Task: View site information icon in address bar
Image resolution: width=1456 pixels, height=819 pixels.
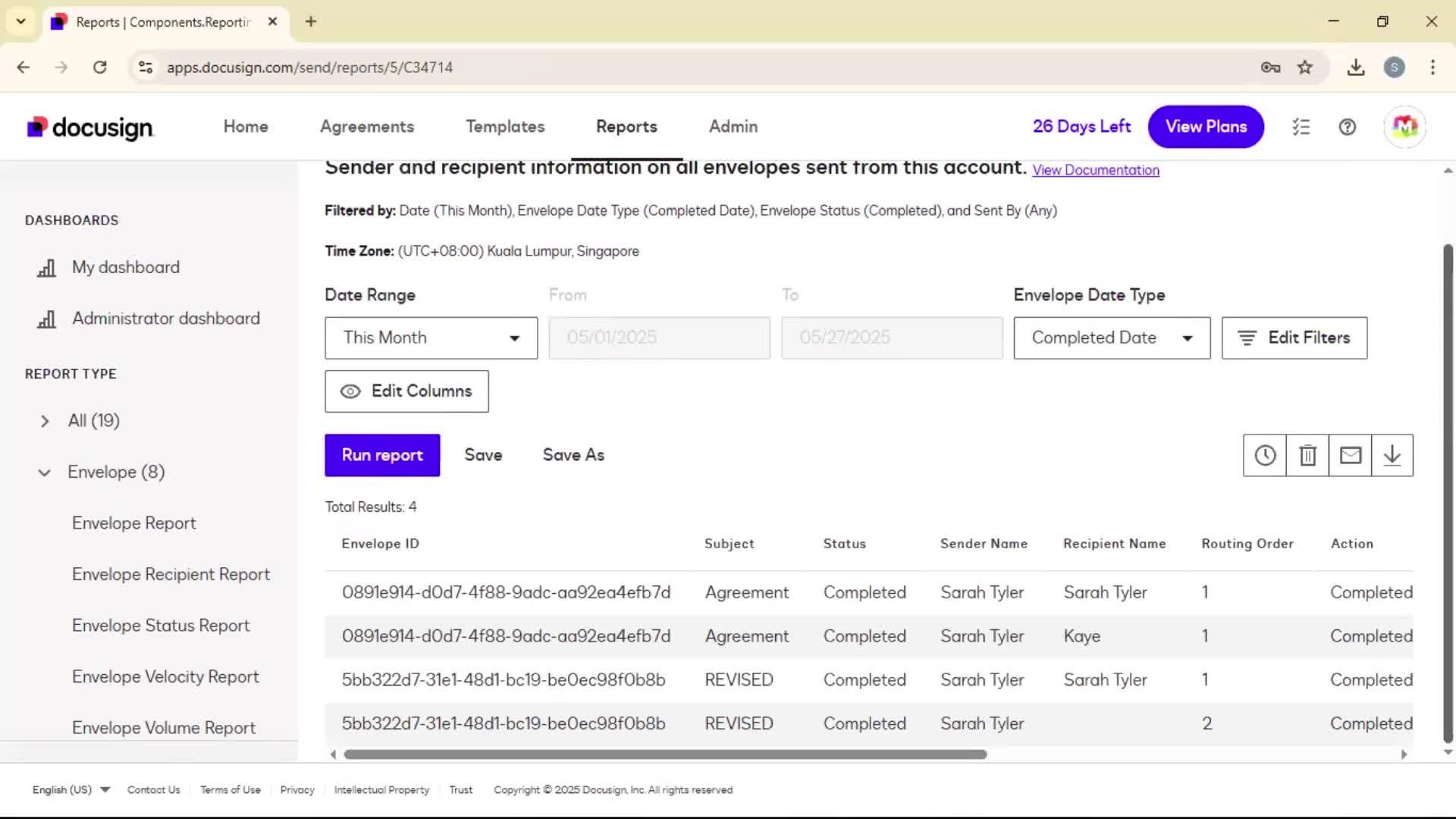Action: click(146, 67)
